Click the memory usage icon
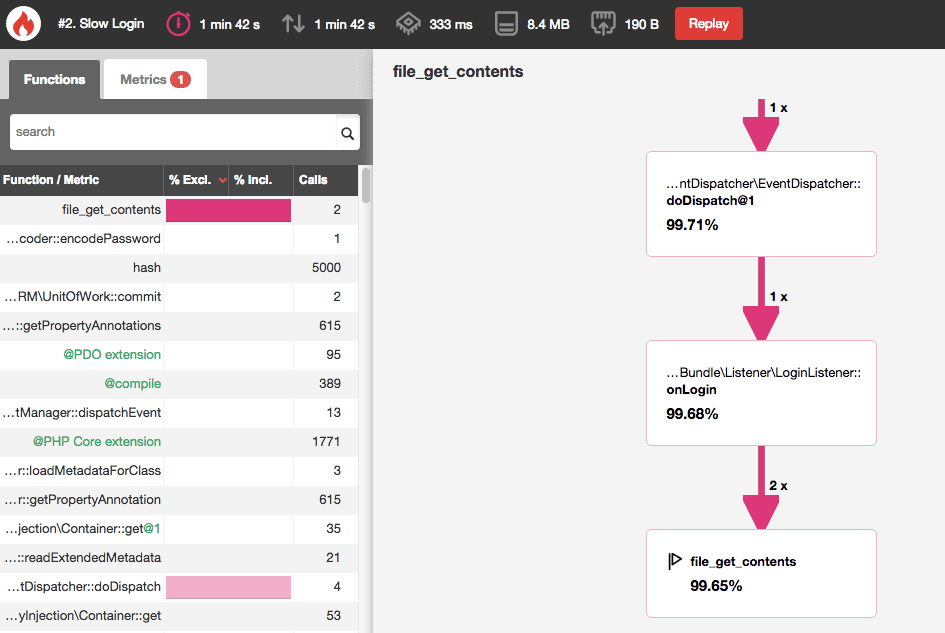The image size is (945, 633). 506,24
